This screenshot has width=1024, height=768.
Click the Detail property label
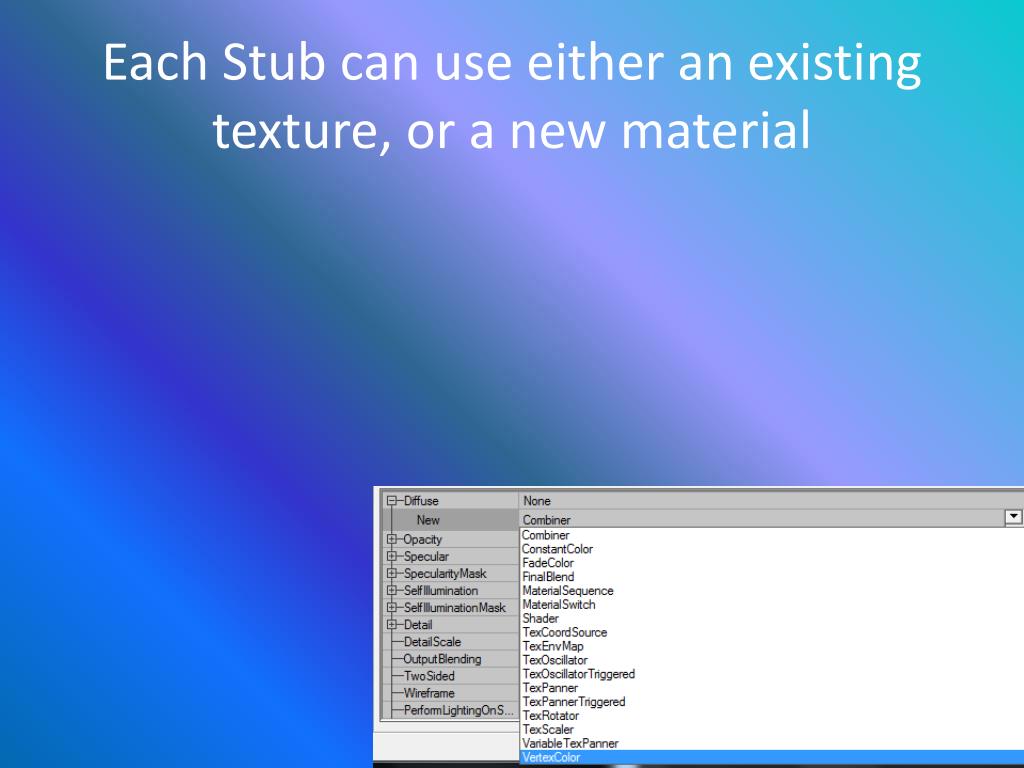pos(417,624)
